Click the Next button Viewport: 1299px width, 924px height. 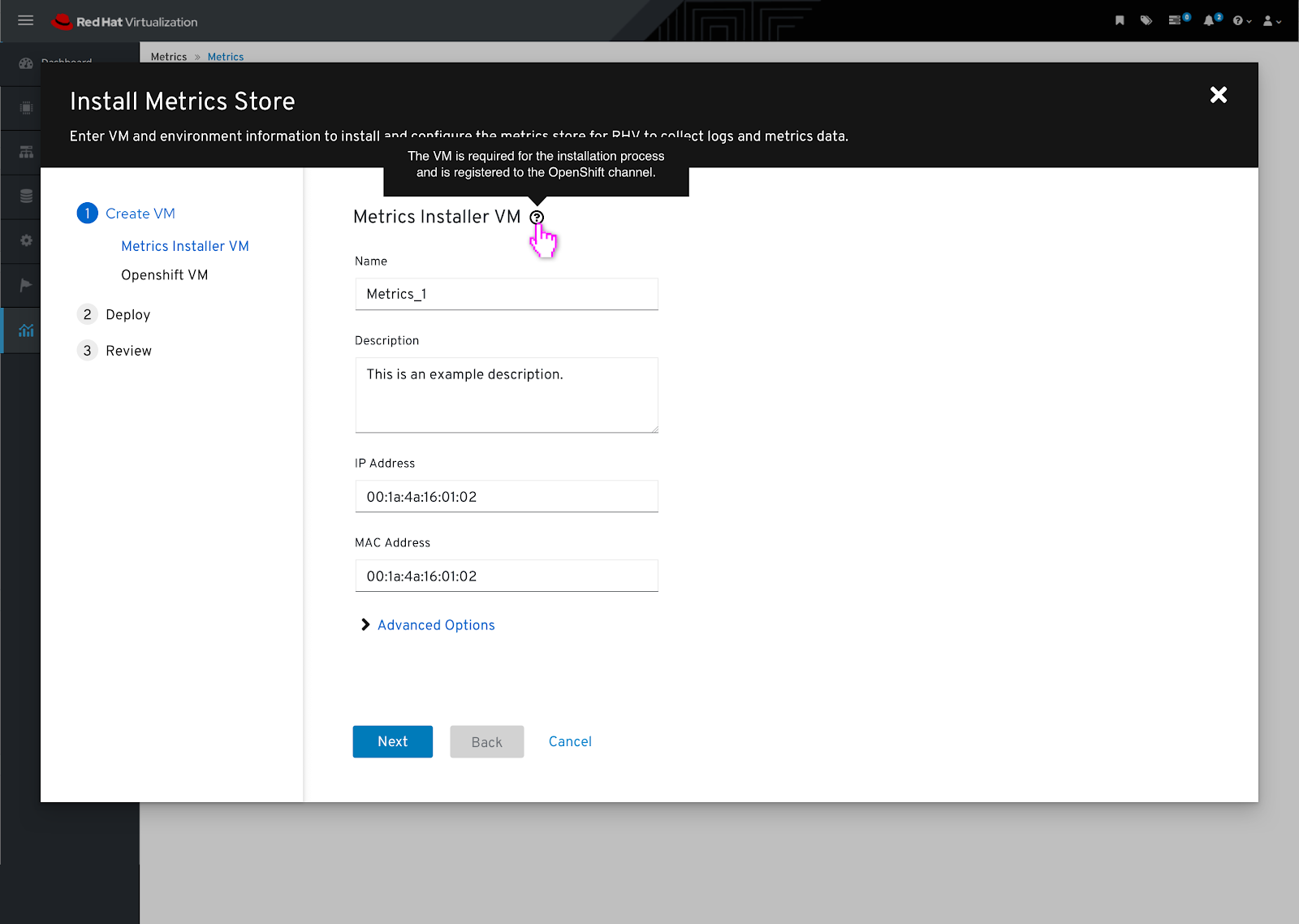tap(393, 741)
